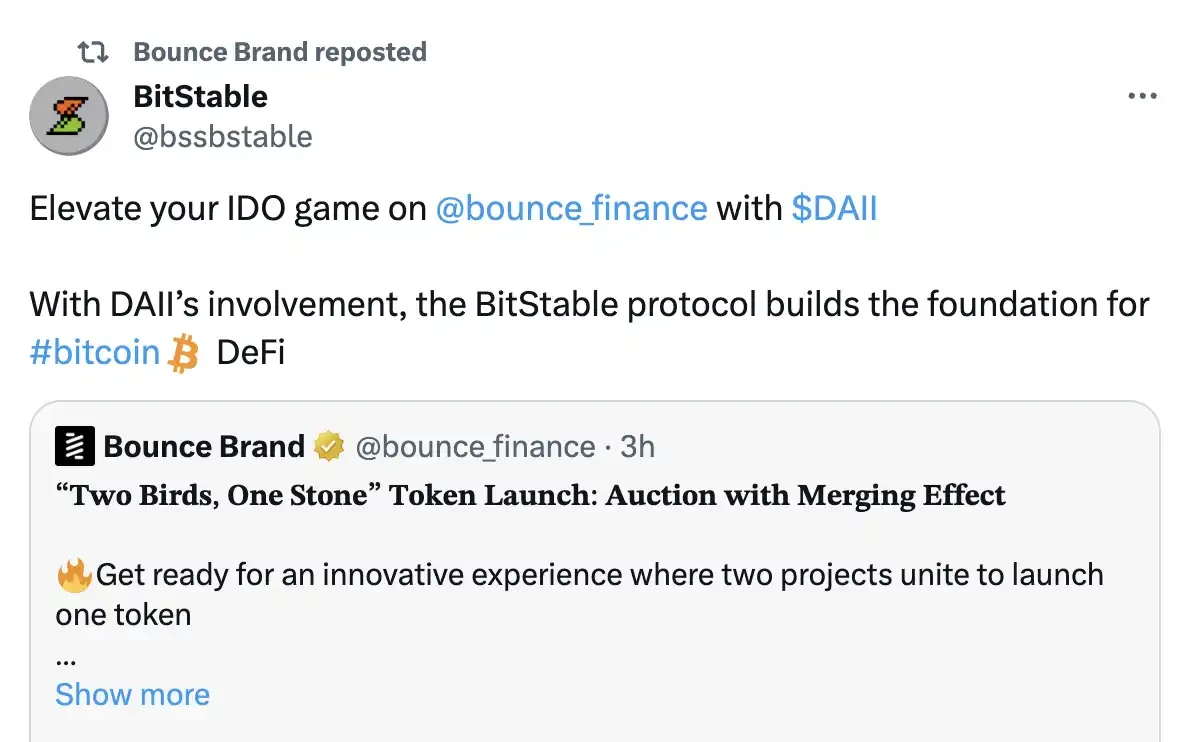This screenshot has height=742, width=1188.
Task: Click @bounce_finance handle in quoted tweet
Action: point(475,446)
